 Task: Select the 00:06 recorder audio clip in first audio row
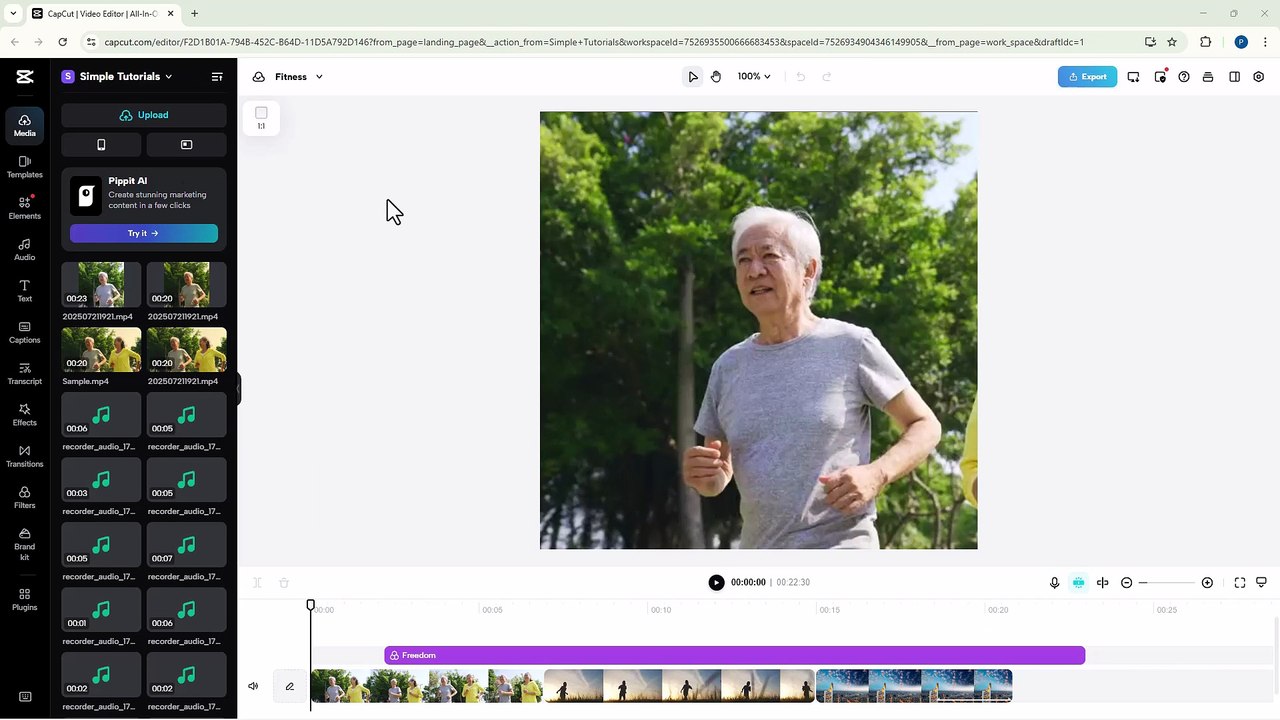101,415
